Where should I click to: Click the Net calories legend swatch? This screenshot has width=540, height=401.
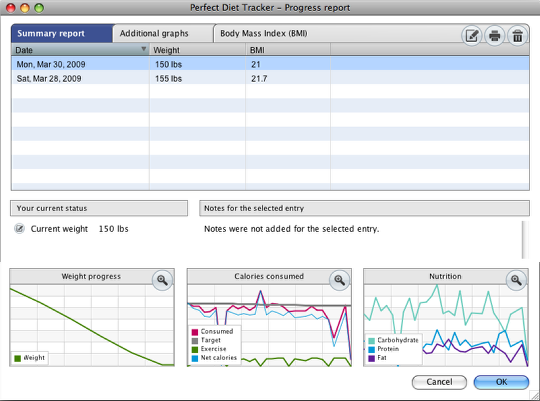point(195,358)
